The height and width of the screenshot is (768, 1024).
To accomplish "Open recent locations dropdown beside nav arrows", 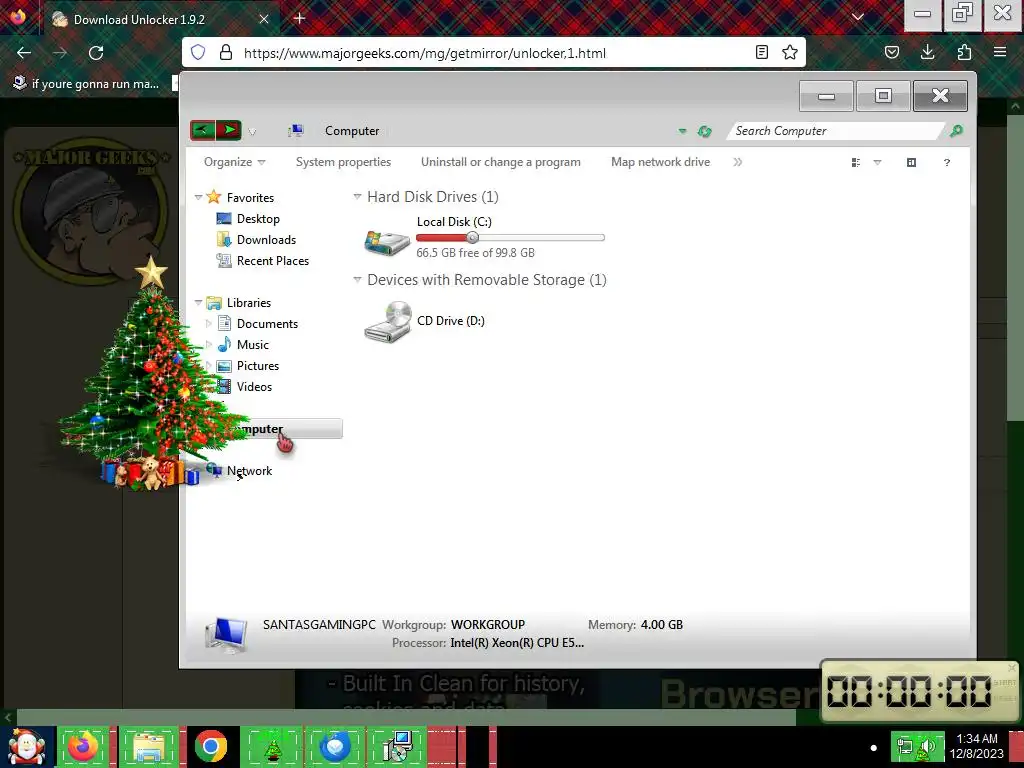I will (252, 132).
